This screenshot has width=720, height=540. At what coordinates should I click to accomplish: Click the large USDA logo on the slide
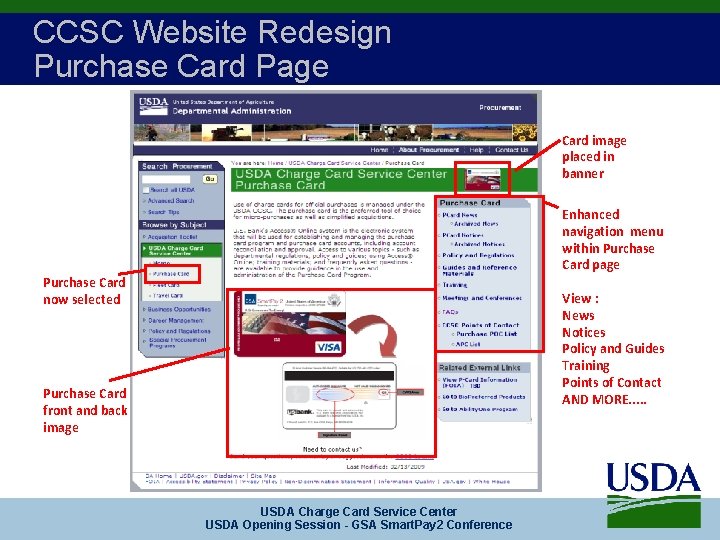coord(653,495)
